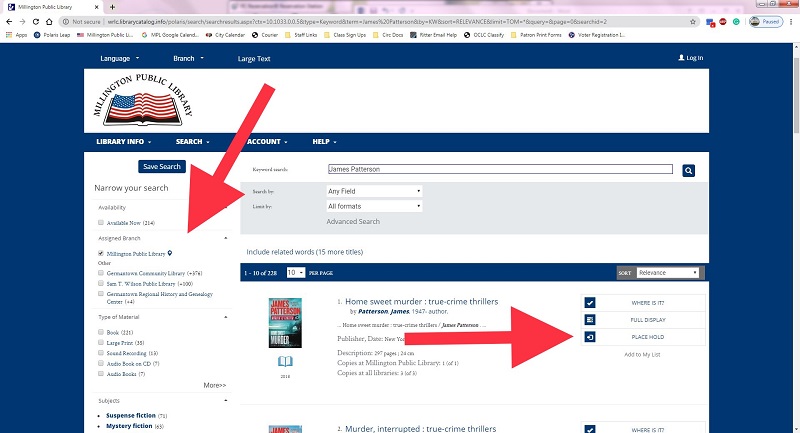Click the Where Is It icon
Screen dimensions: 800x433
point(589,302)
